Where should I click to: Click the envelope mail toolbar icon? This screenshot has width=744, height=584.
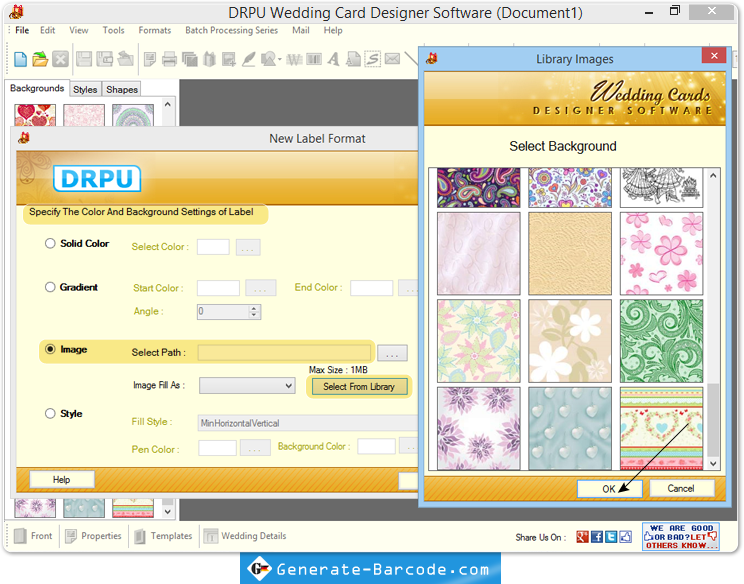click(392, 59)
